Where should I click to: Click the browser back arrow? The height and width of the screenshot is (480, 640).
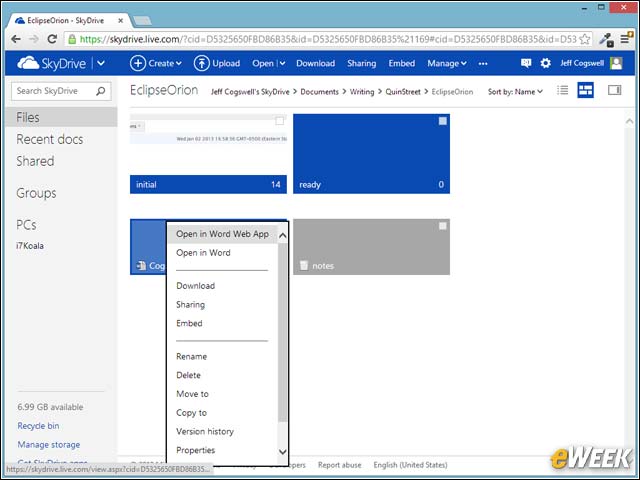(x=16, y=39)
